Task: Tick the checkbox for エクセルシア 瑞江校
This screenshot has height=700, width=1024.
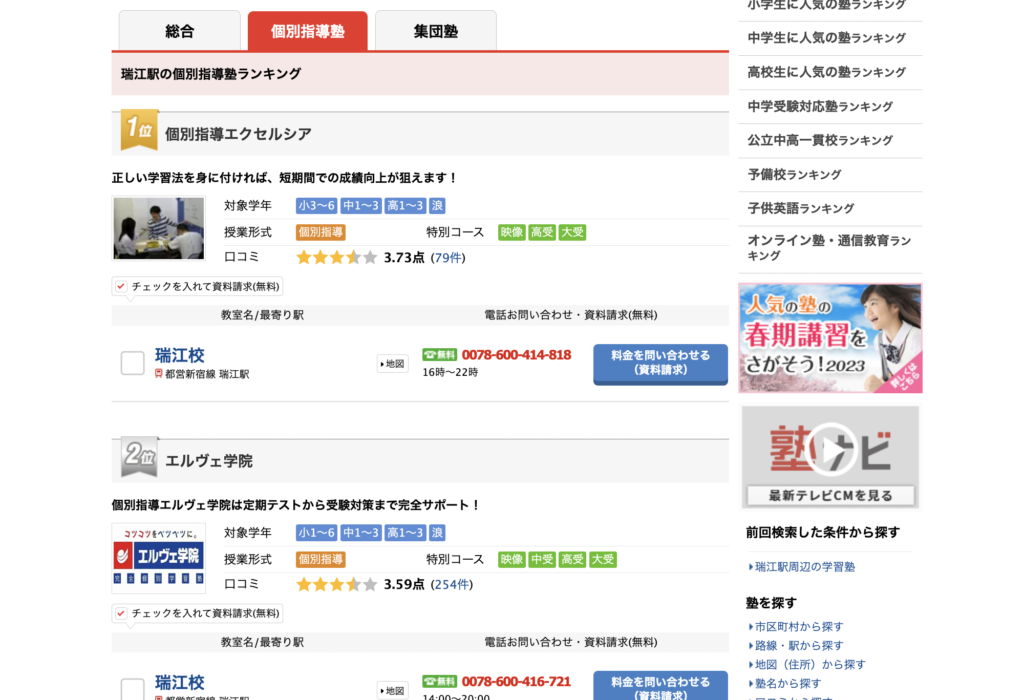Action: click(133, 363)
